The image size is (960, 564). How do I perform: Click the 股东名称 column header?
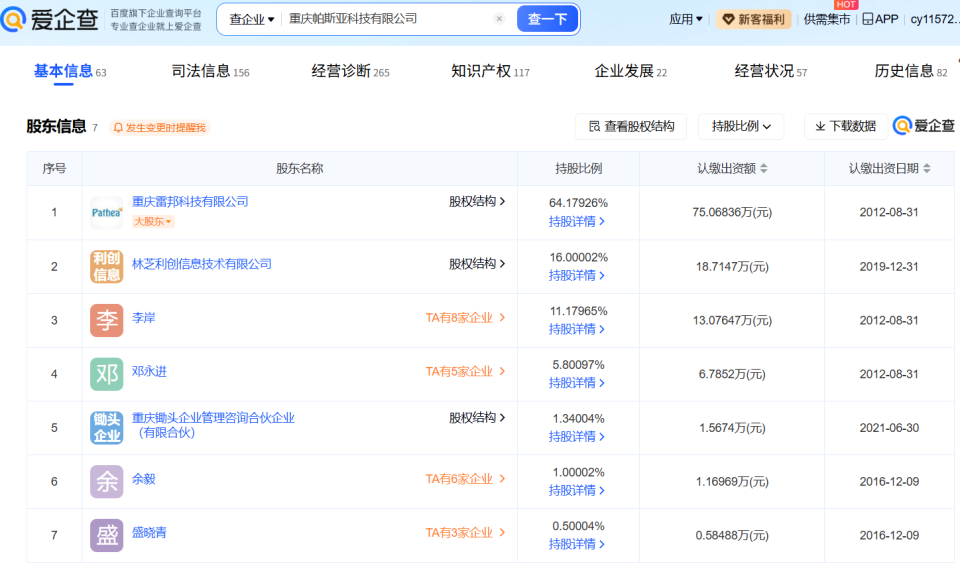(299, 168)
